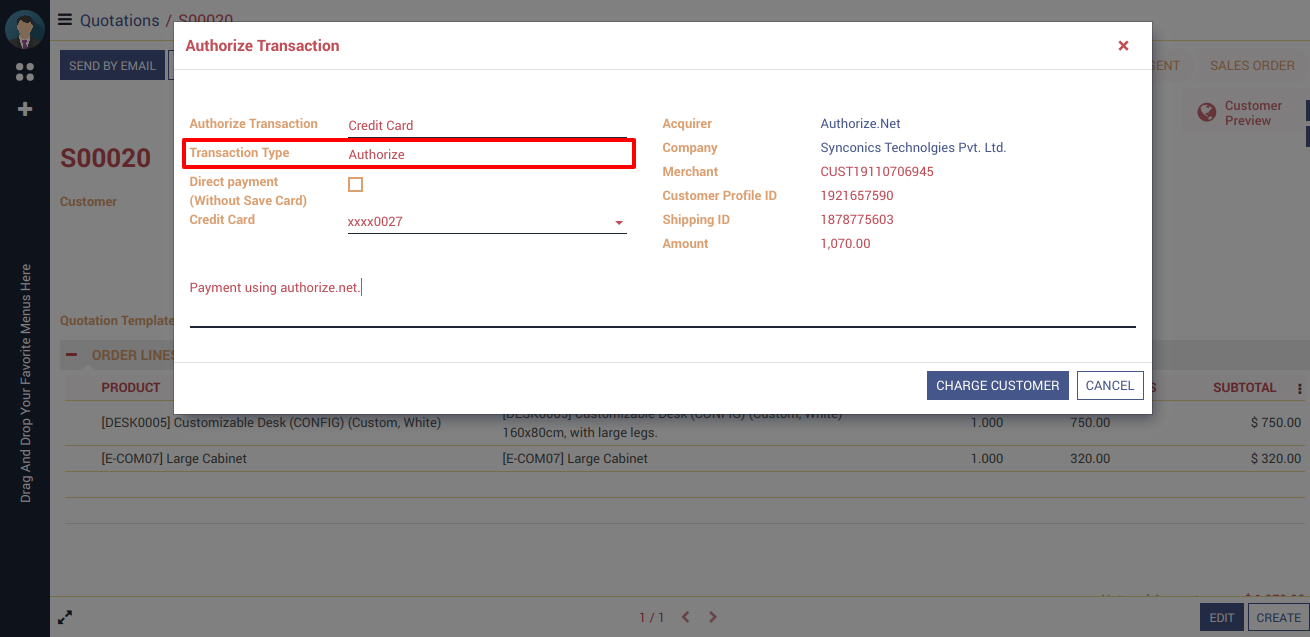Select the Sales Order status tab
The width and height of the screenshot is (1310, 637).
click(x=1252, y=66)
